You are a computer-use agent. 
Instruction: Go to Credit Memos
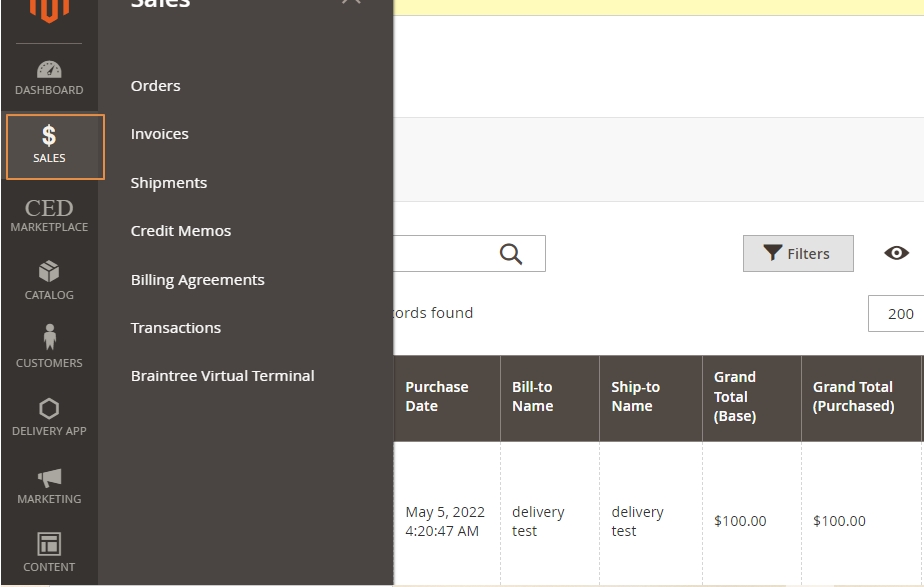[x=181, y=231]
